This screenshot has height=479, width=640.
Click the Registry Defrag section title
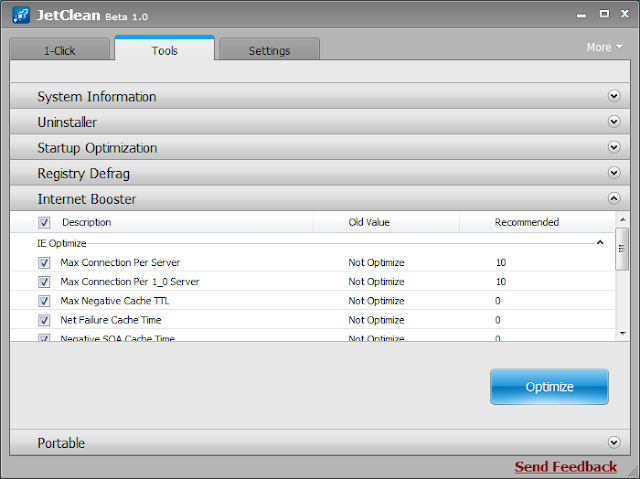(x=84, y=174)
